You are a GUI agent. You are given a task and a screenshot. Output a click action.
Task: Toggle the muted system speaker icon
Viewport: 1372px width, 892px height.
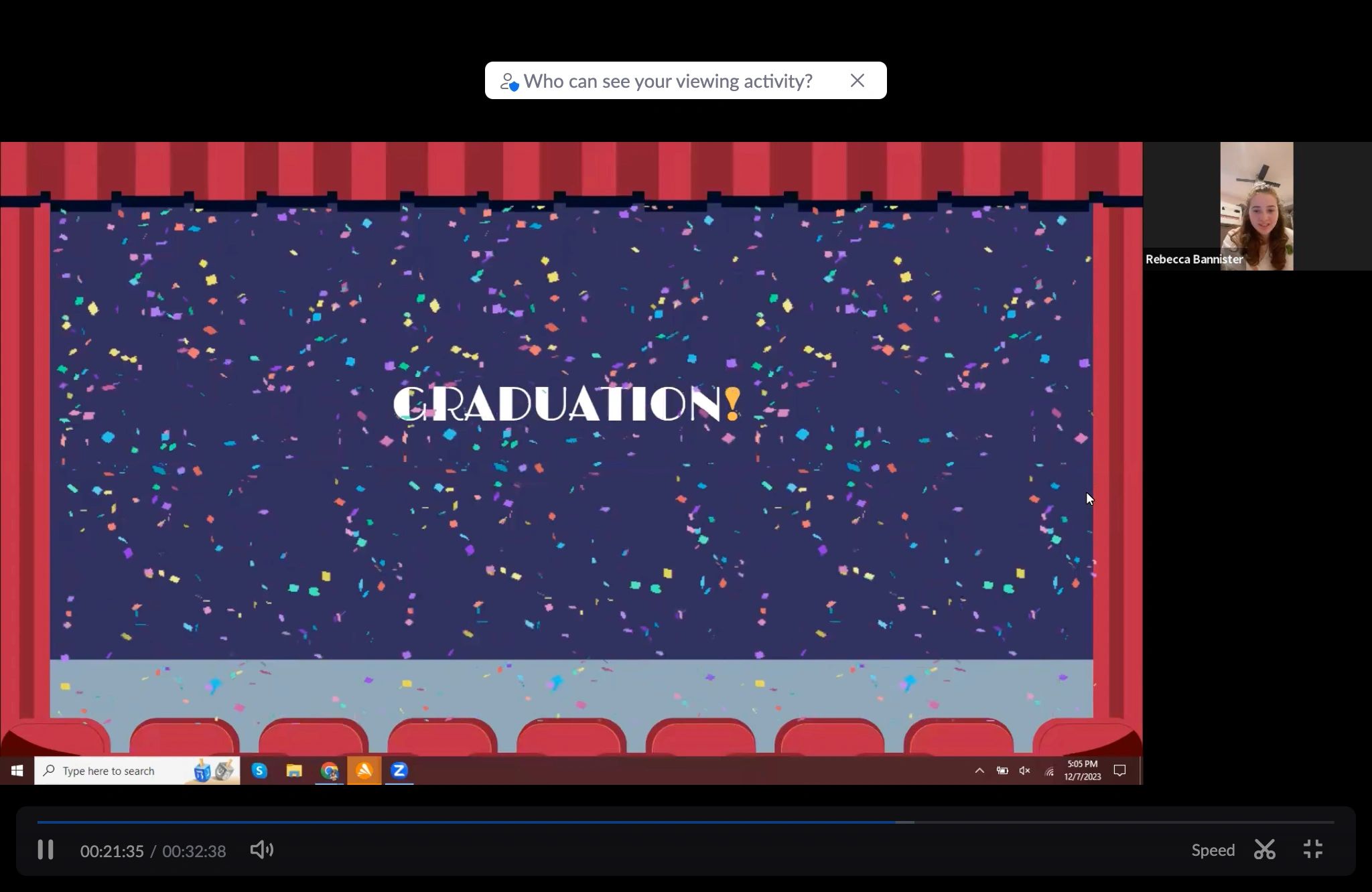pyautogui.click(x=1024, y=771)
